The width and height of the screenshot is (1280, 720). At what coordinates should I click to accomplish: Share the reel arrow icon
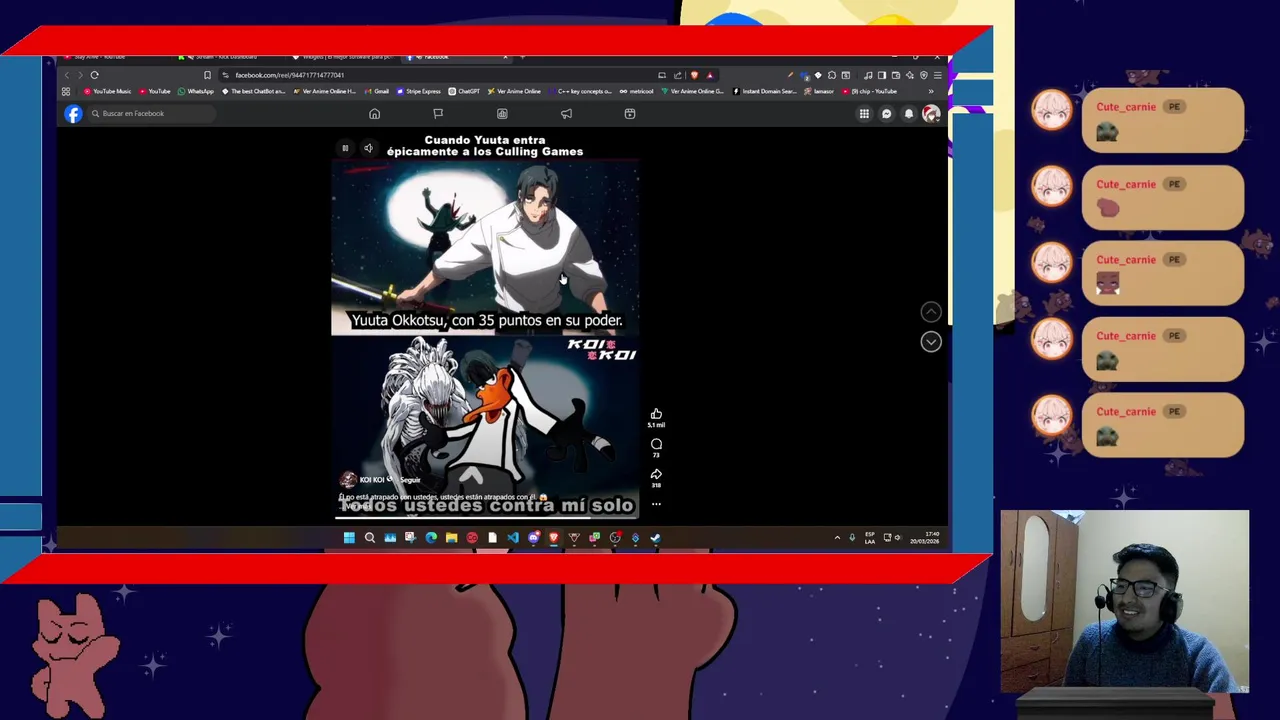click(656, 475)
